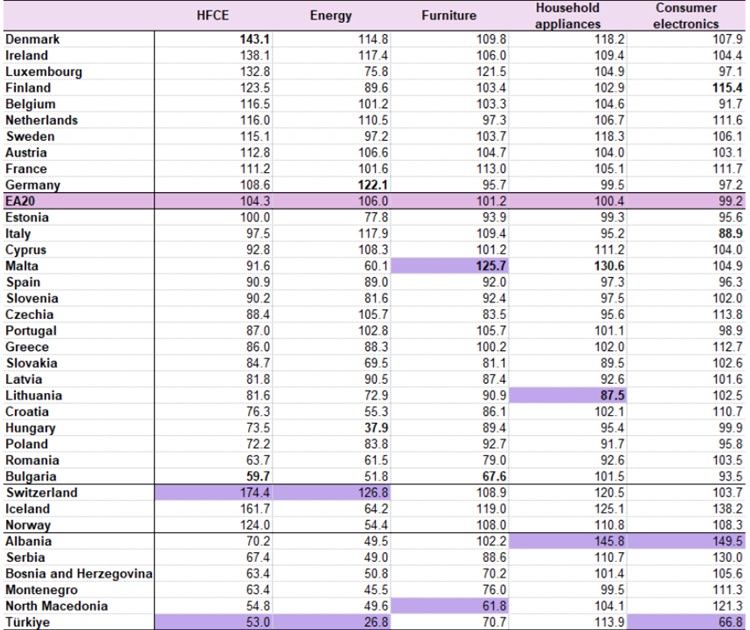This screenshot has width=750, height=630.
Task: Click Lithuania's highlighted appliances value 87.5
Action: pos(609,395)
